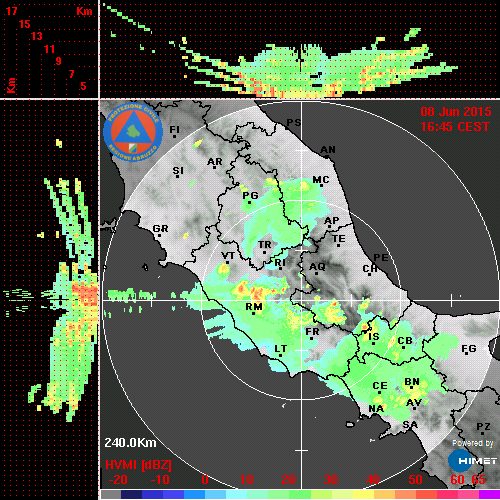The width and height of the screenshot is (500, 500).
Task: Select the AQ city marker
Action: (317, 273)
